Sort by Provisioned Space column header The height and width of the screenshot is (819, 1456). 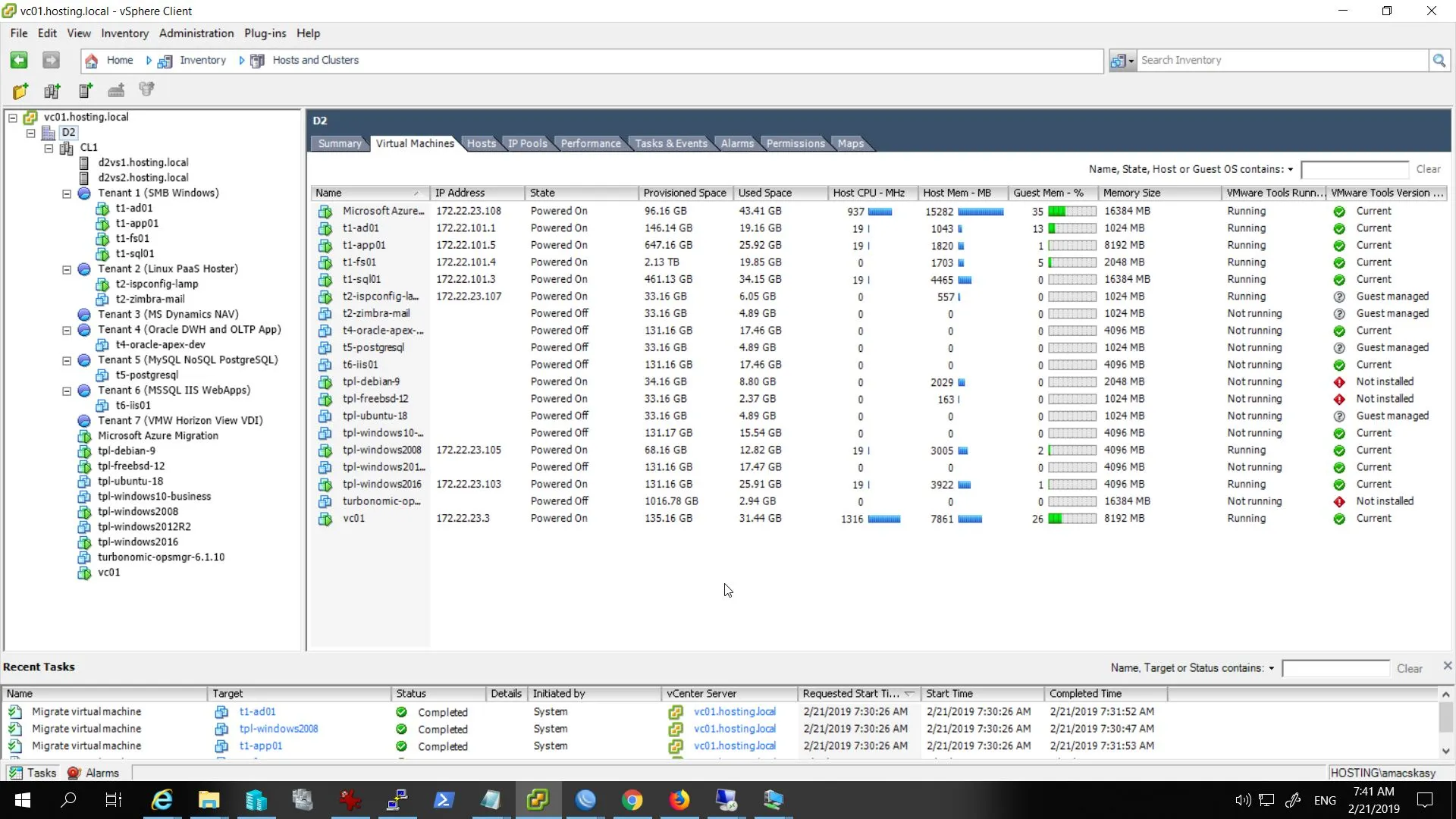point(686,193)
